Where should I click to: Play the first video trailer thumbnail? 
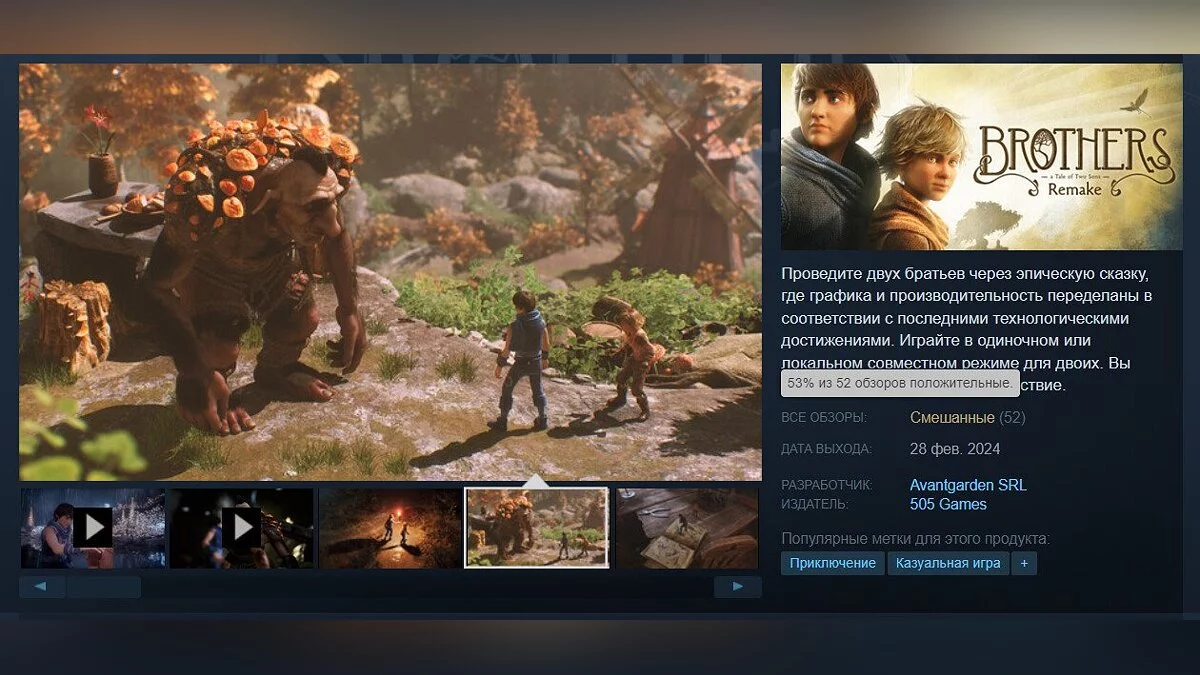(x=93, y=527)
